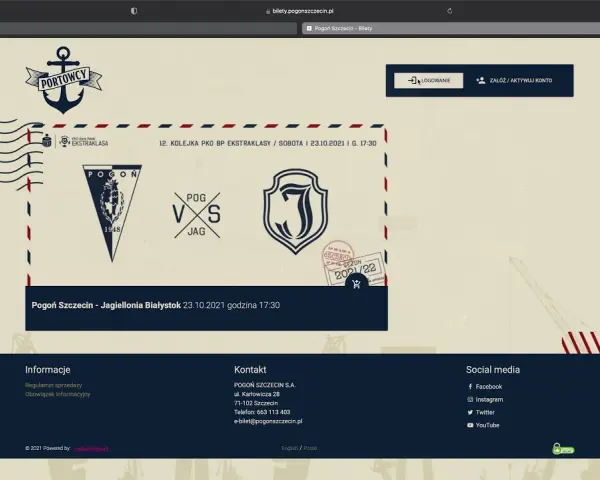600x480 pixels.
Task: Switch language to English
Action: (x=290, y=448)
